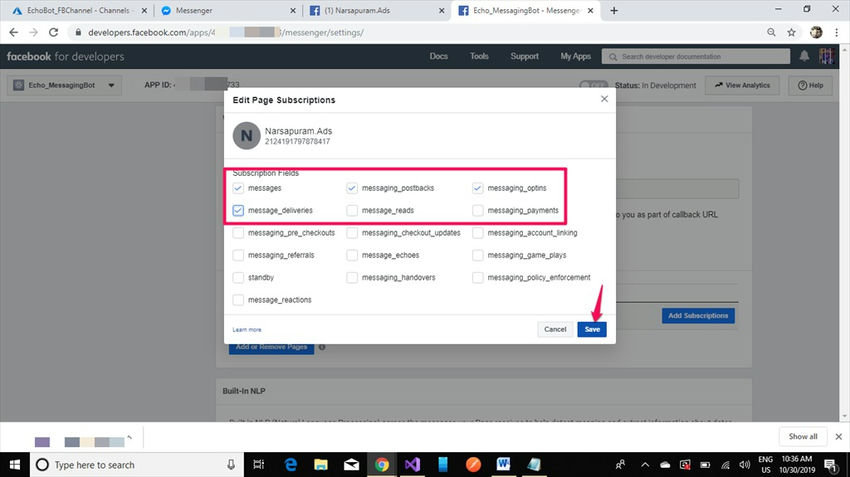Check the messaging_game_plays box
This screenshot has width=850, height=477.
click(x=477, y=255)
